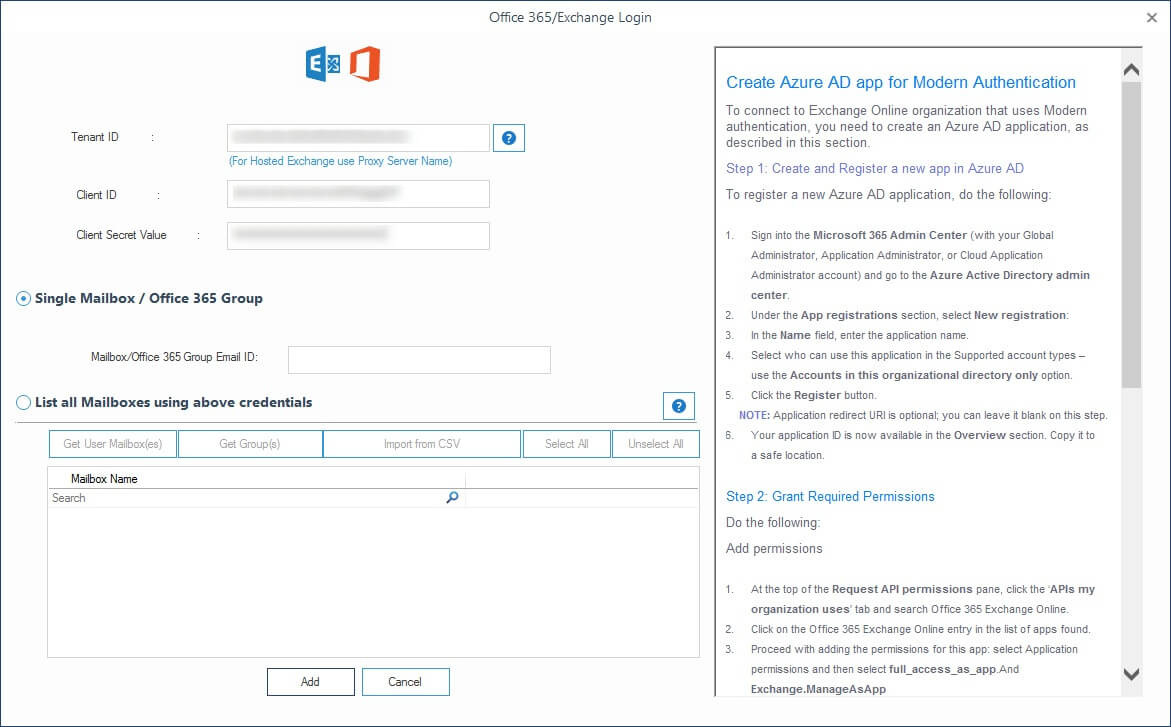Click 'To register a new Azure AD application' text
This screenshot has height=727, width=1171.
tap(888, 195)
